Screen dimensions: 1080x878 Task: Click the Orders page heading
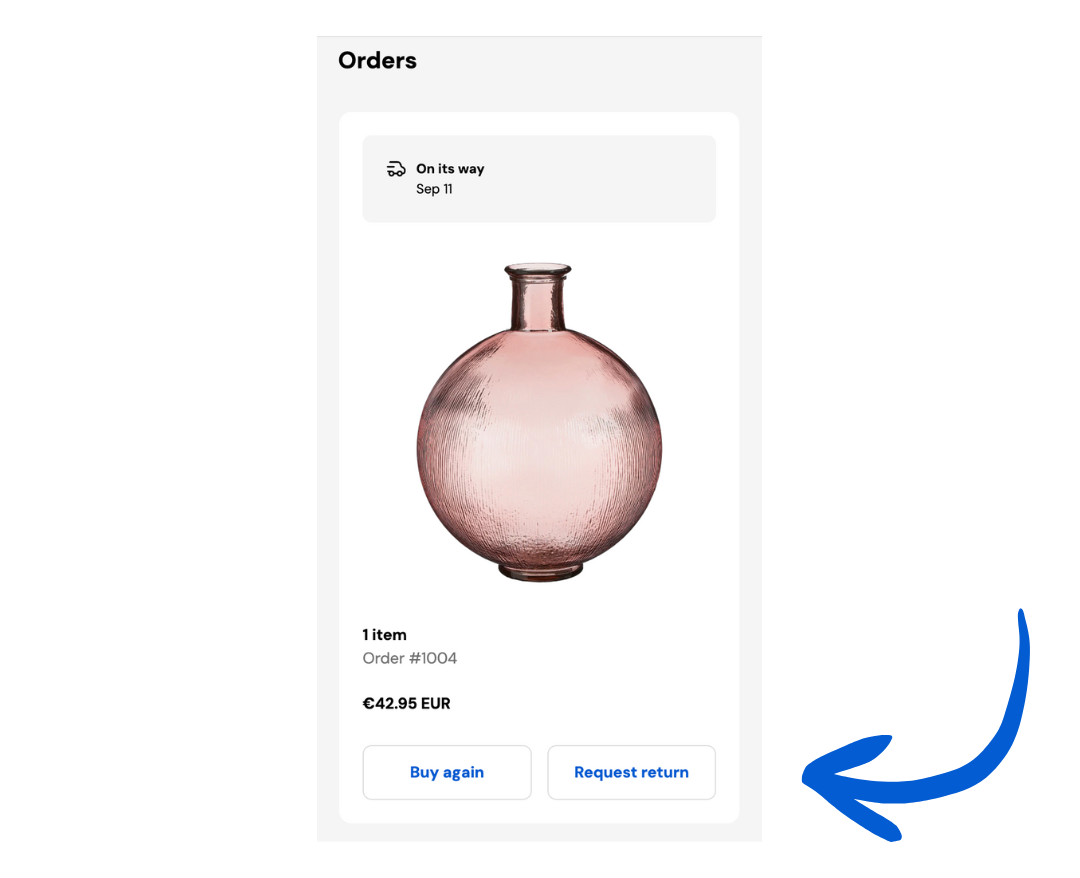pyautogui.click(x=377, y=61)
